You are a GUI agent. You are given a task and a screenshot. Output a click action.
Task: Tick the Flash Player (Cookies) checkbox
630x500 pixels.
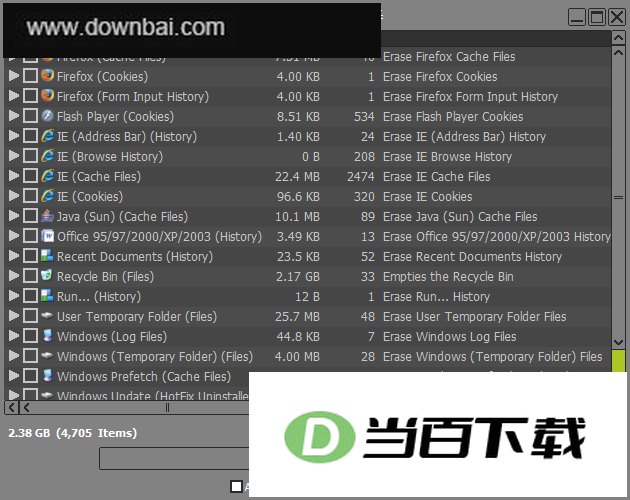[30, 116]
